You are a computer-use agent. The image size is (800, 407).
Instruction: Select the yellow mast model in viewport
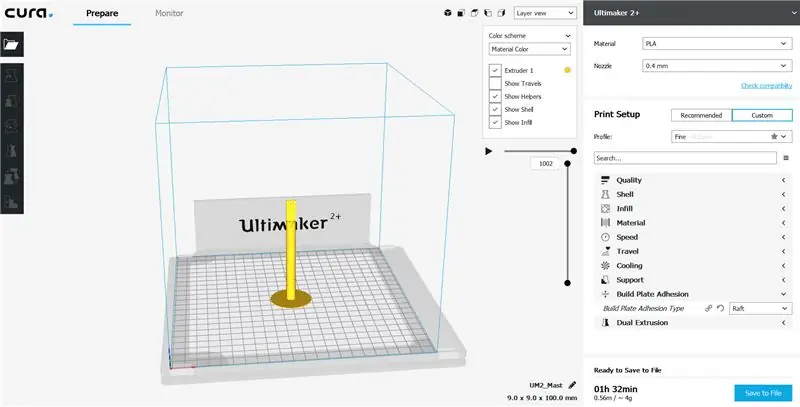click(291, 250)
